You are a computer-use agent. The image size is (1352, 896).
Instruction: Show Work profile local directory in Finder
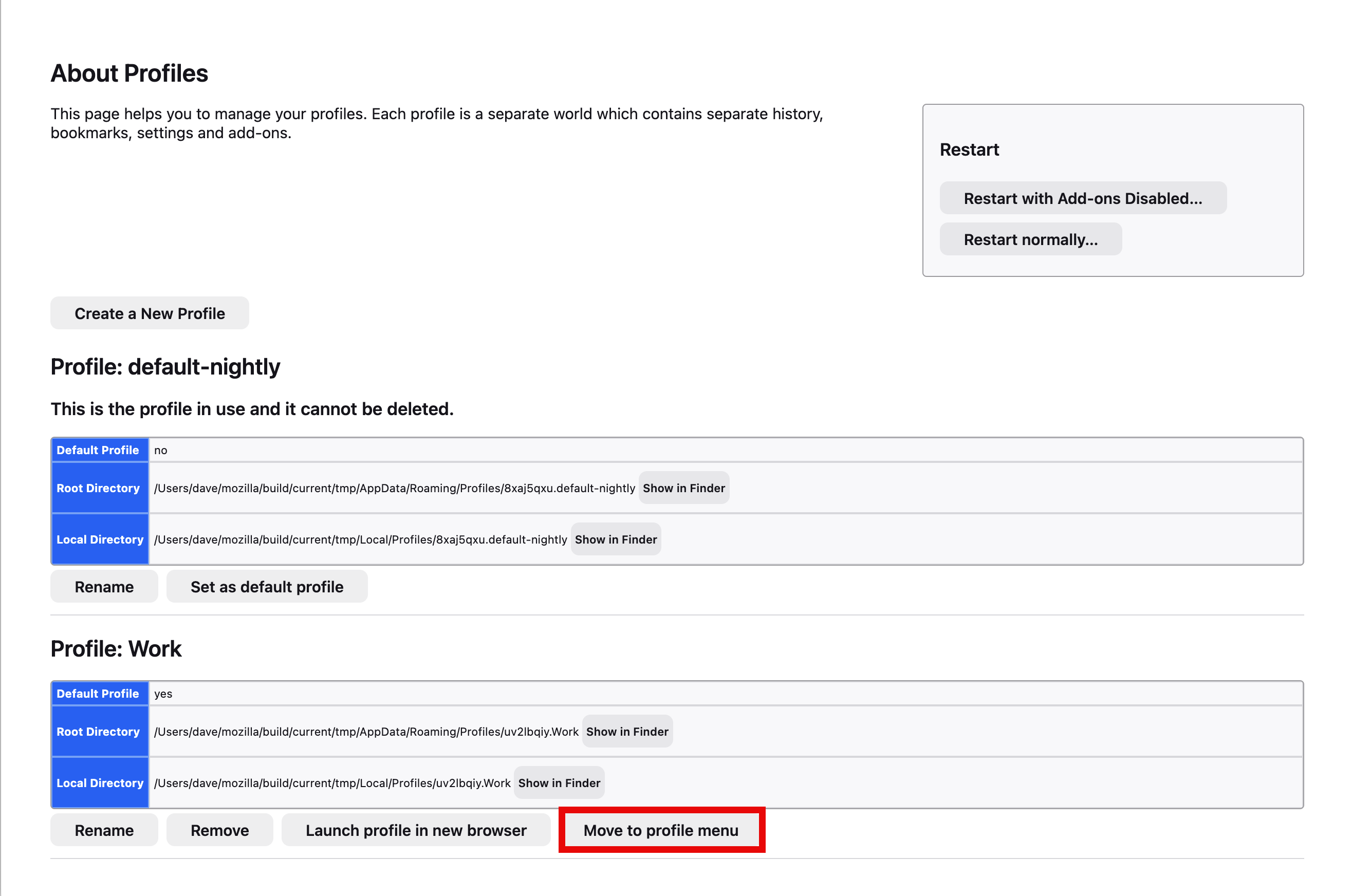(559, 783)
